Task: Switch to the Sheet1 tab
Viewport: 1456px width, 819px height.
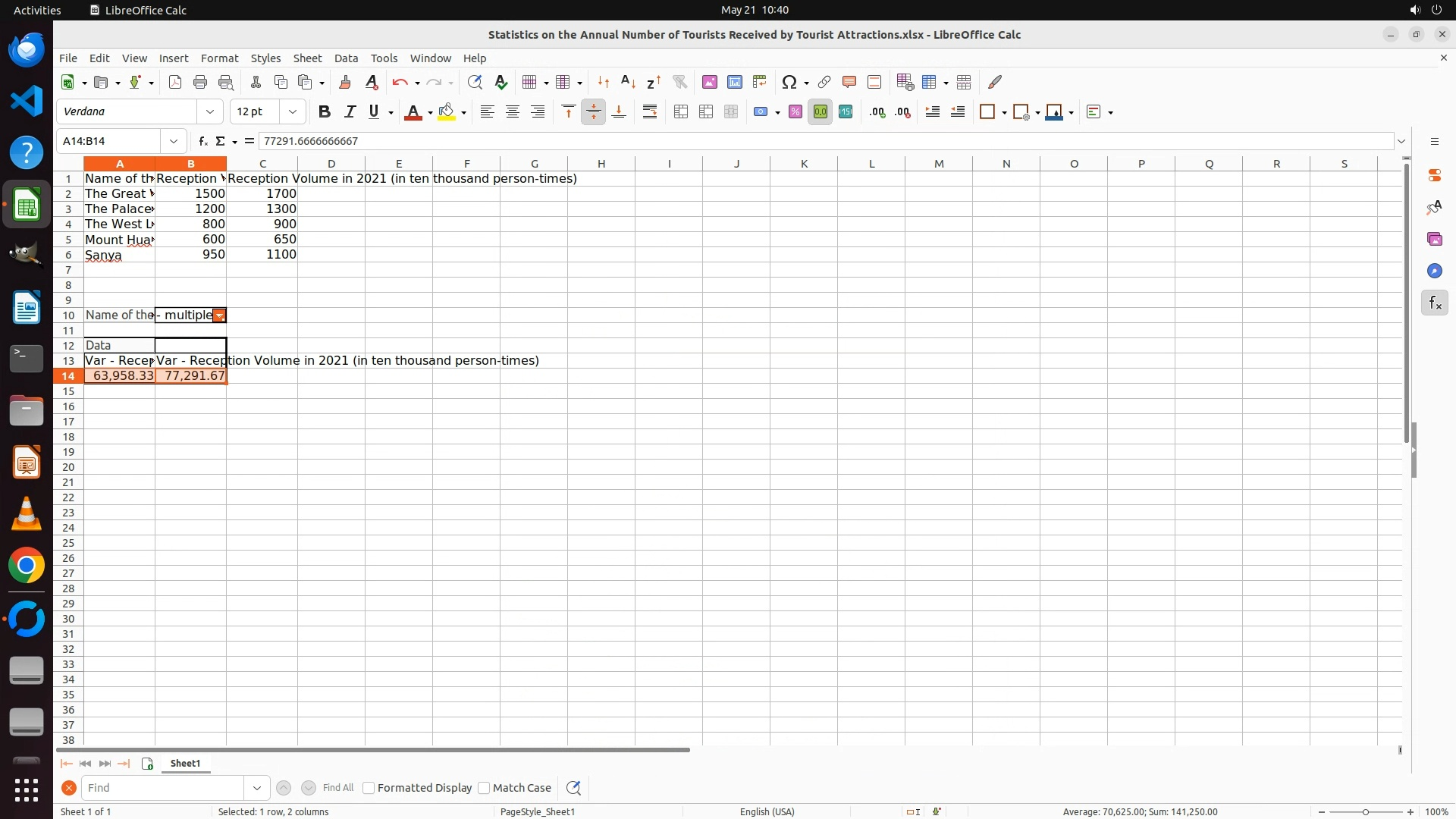Action: coord(185,764)
